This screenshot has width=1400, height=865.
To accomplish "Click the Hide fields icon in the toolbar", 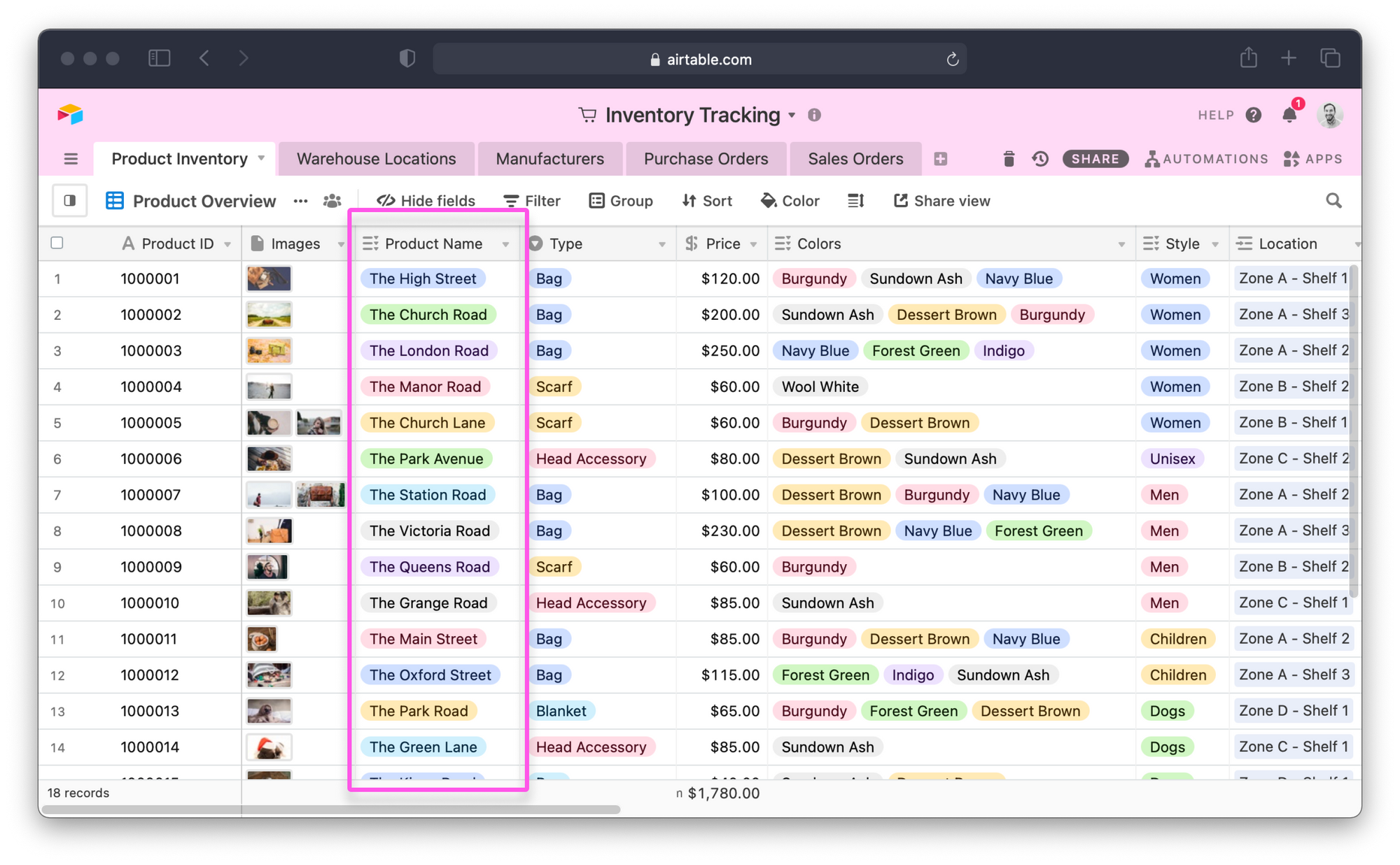I will 386,201.
